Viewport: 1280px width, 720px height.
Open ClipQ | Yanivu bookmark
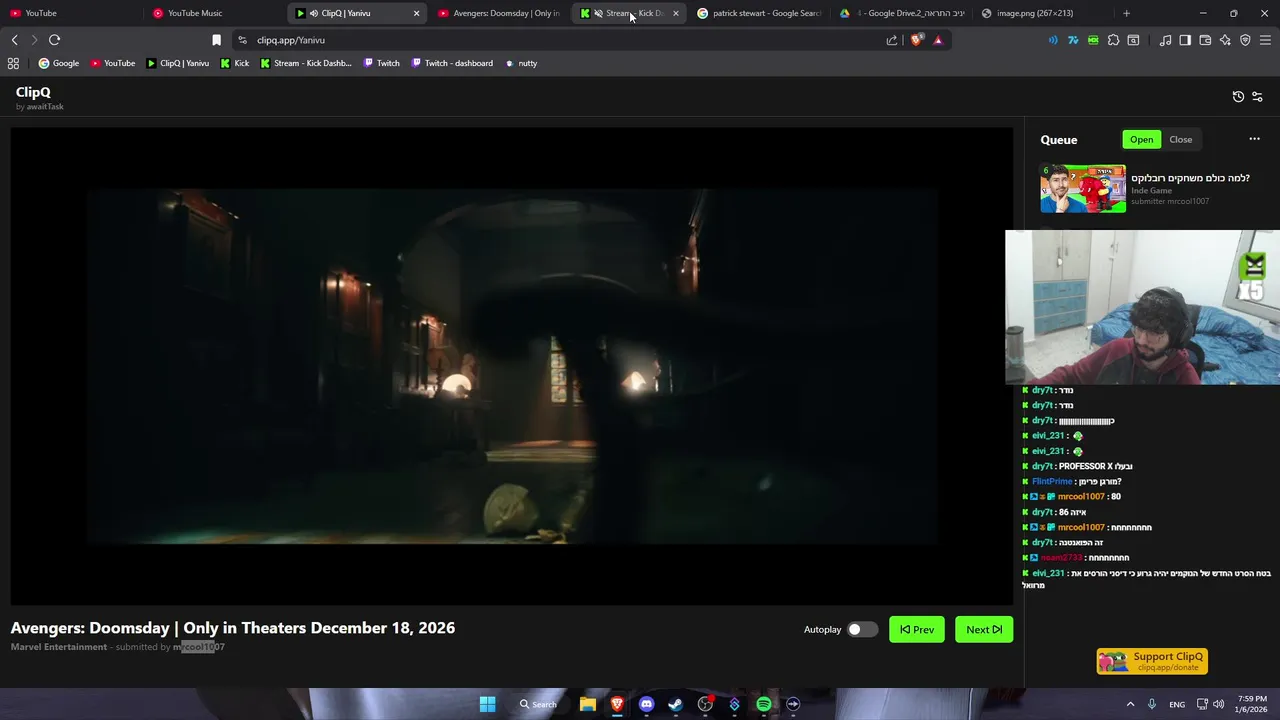point(178,63)
